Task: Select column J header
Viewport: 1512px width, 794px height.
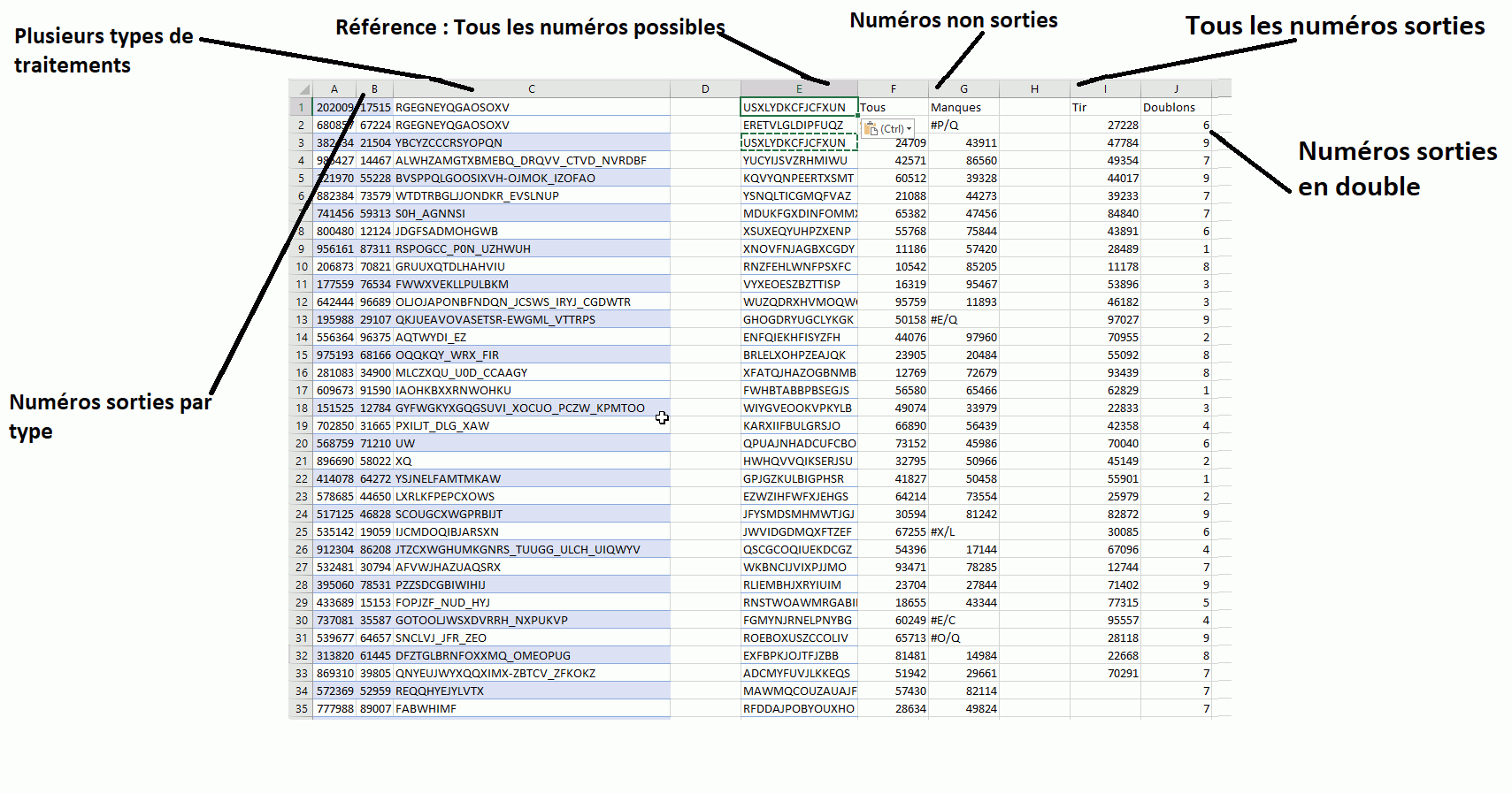Action: coord(1177,88)
